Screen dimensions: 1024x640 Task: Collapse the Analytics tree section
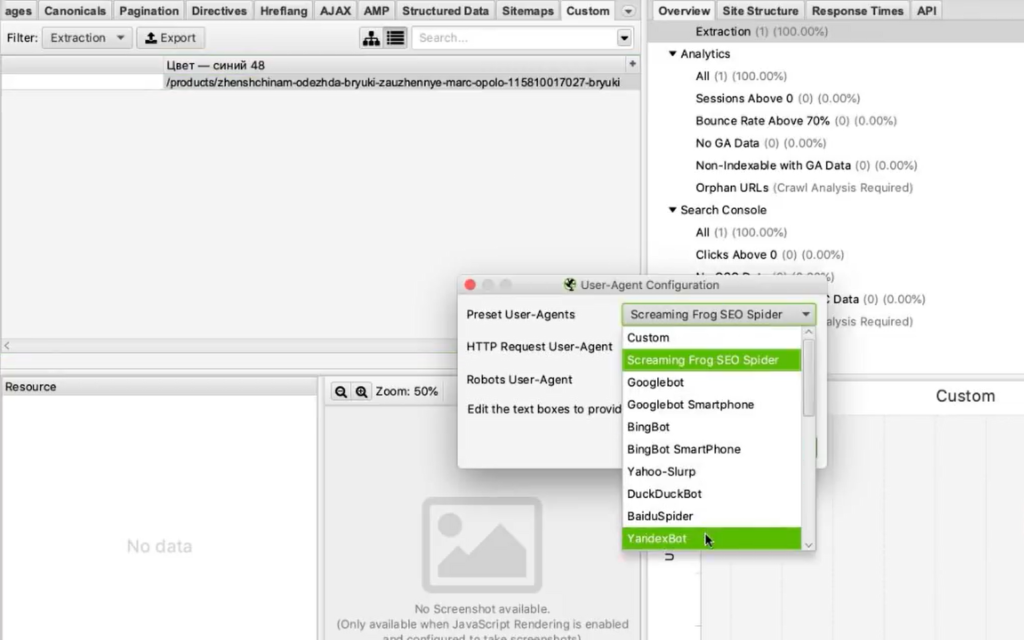coord(673,54)
